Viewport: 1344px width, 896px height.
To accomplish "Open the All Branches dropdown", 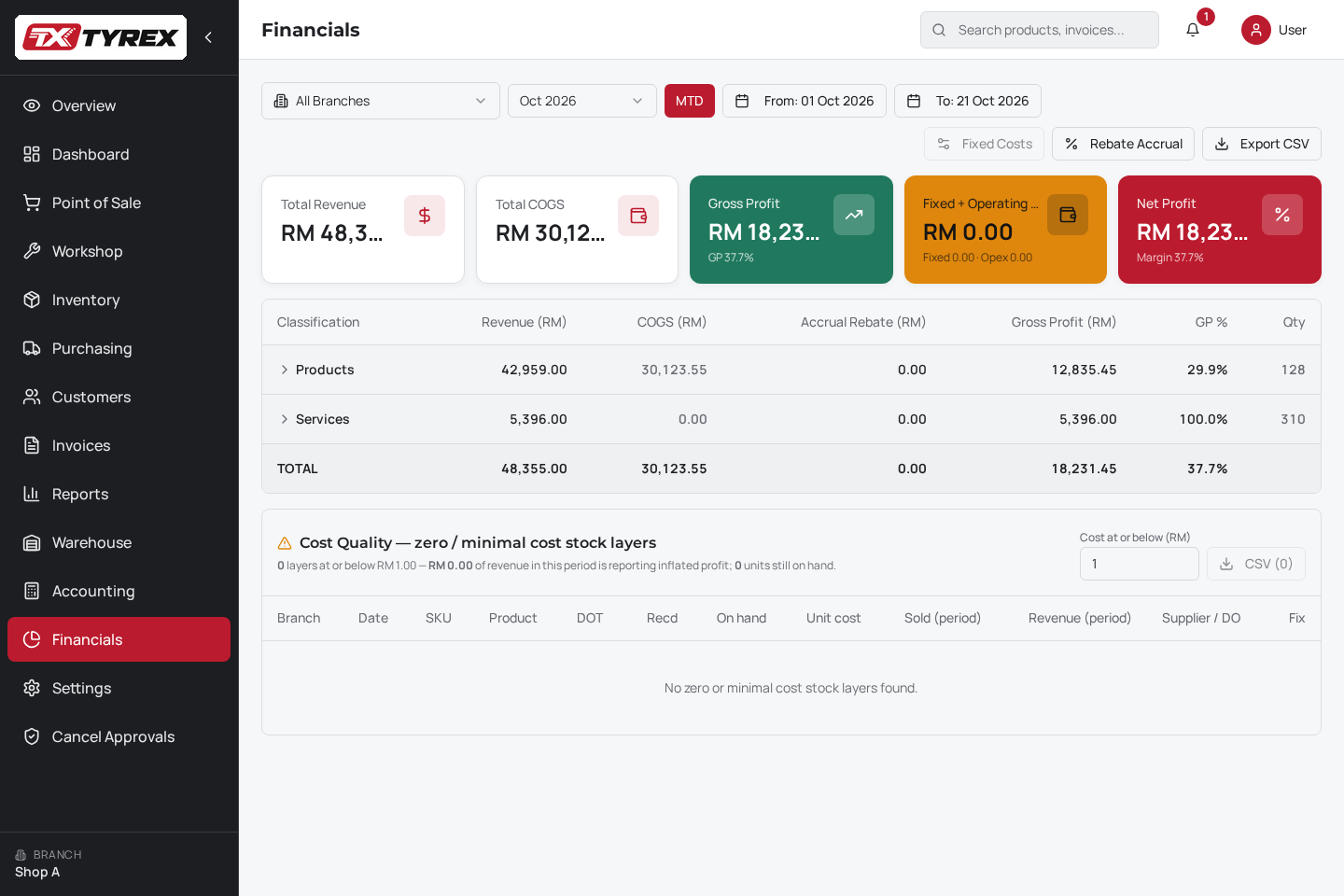I will [x=381, y=101].
